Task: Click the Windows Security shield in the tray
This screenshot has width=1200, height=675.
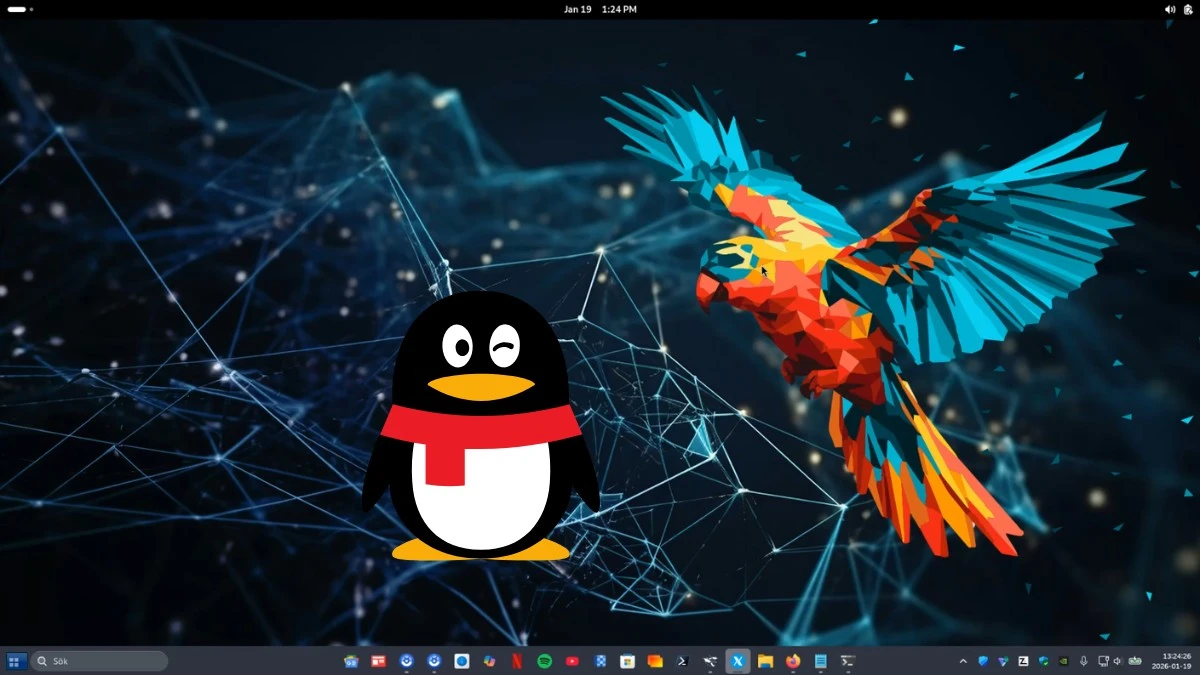Action: (x=1043, y=661)
